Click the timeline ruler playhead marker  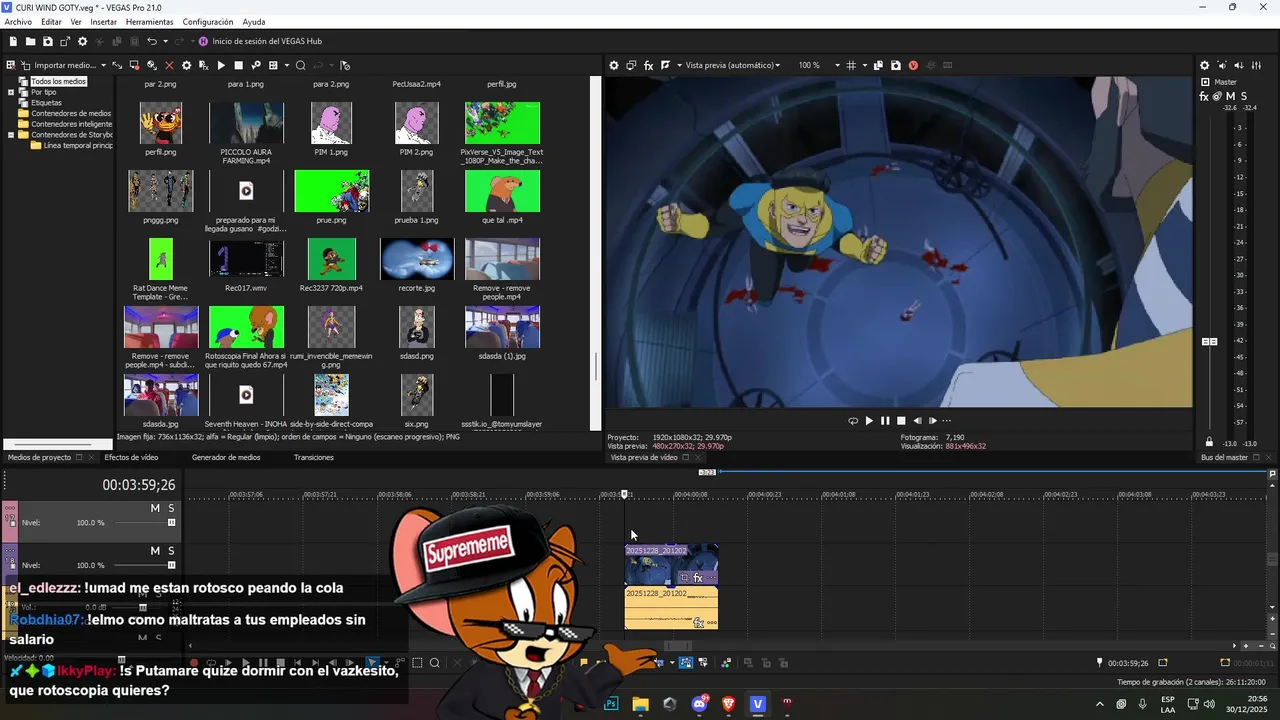625,494
